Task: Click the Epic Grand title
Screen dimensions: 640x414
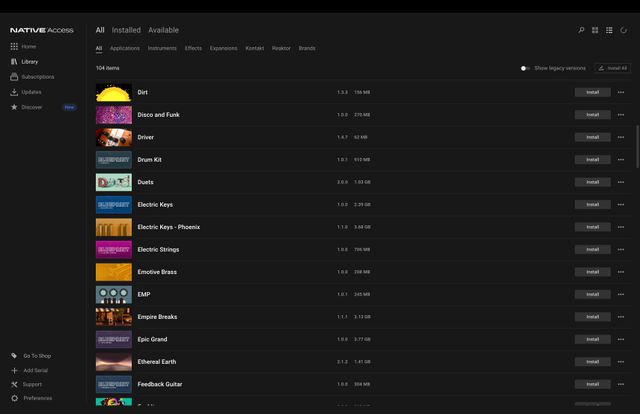Action: coord(152,339)
